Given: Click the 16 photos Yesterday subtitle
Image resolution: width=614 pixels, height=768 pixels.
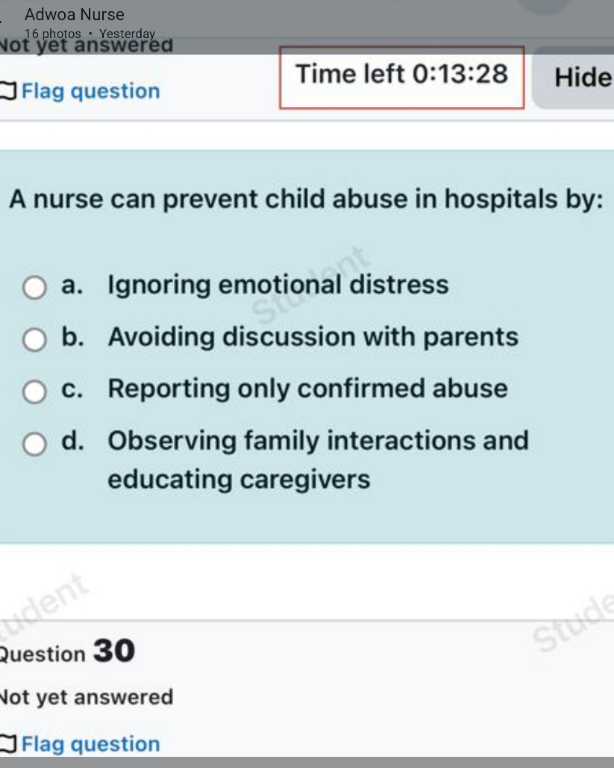Looking at the screenshot, I should 90,33.
